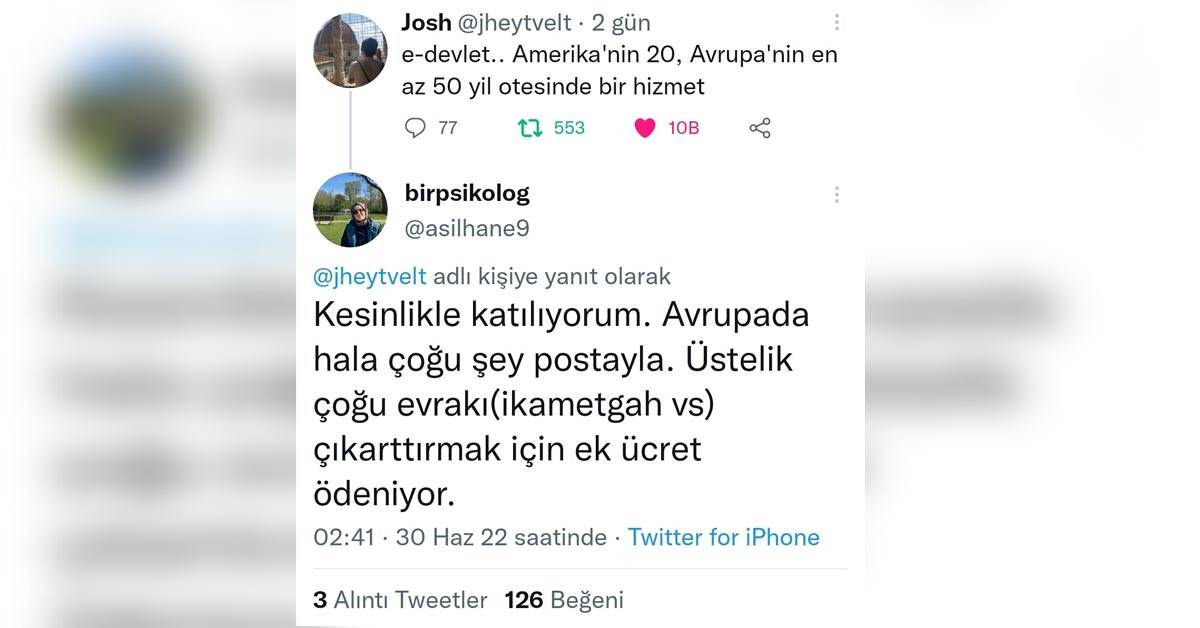Open the three-dot menu on birpsikolog's reply
1200x628 pixels.
[837, 195]
